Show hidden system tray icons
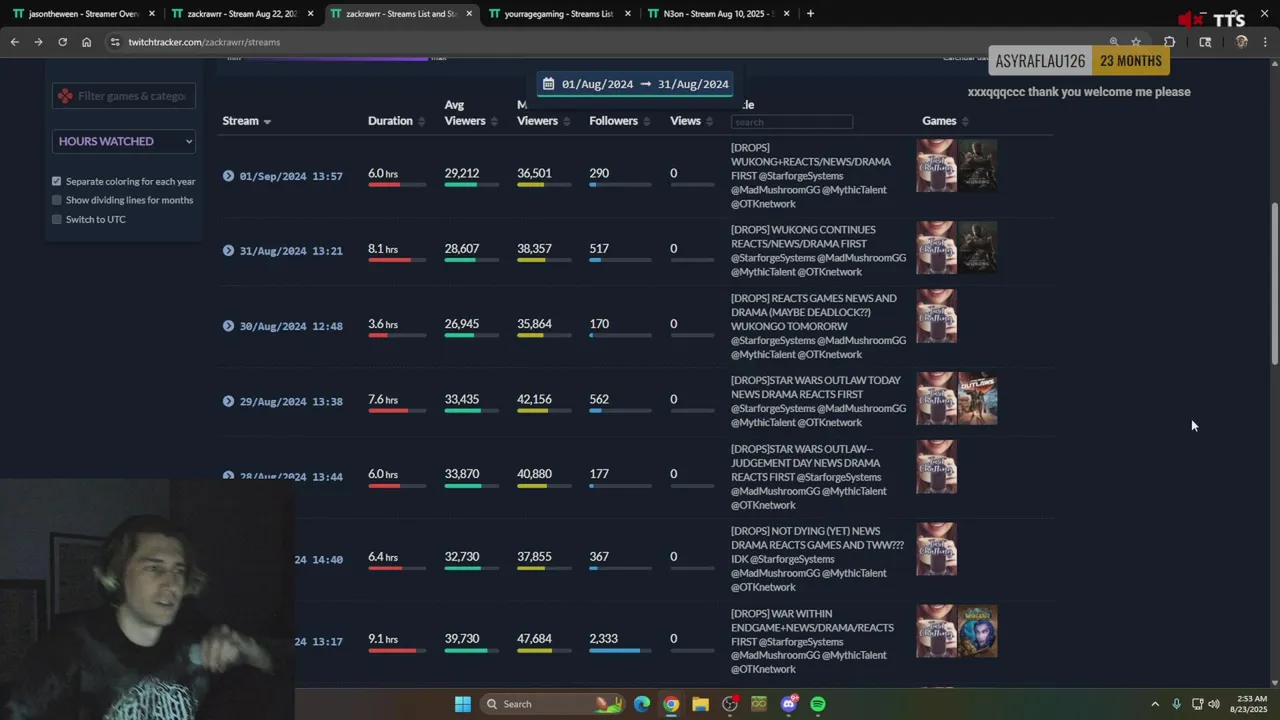Viewport: 1280px width, 720px height. pyautogui.click(x=1155, y=704)
